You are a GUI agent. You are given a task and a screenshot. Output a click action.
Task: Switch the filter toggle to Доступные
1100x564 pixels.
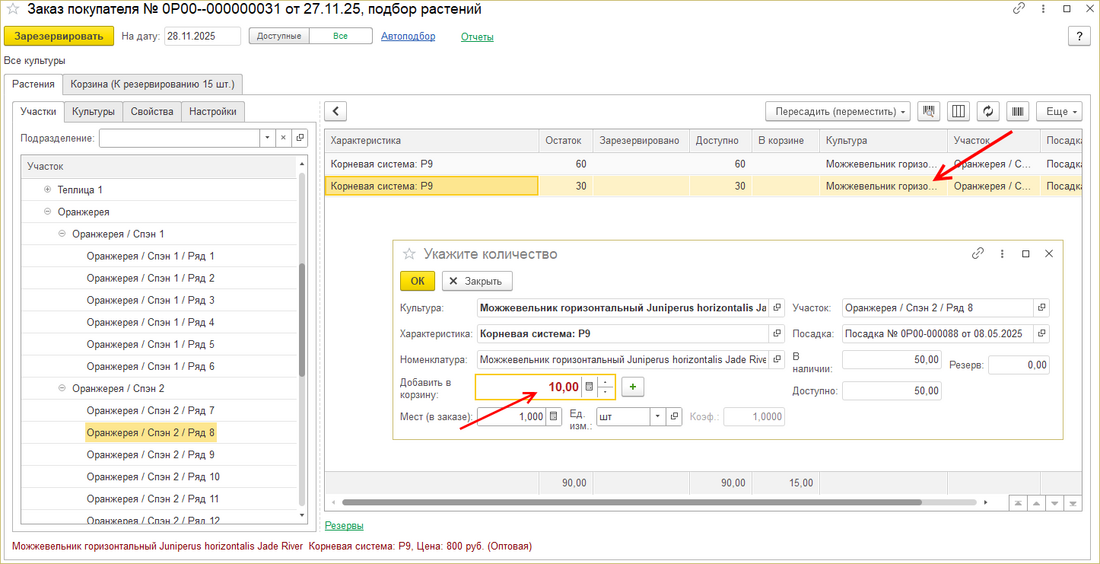(x=278, y=36)
